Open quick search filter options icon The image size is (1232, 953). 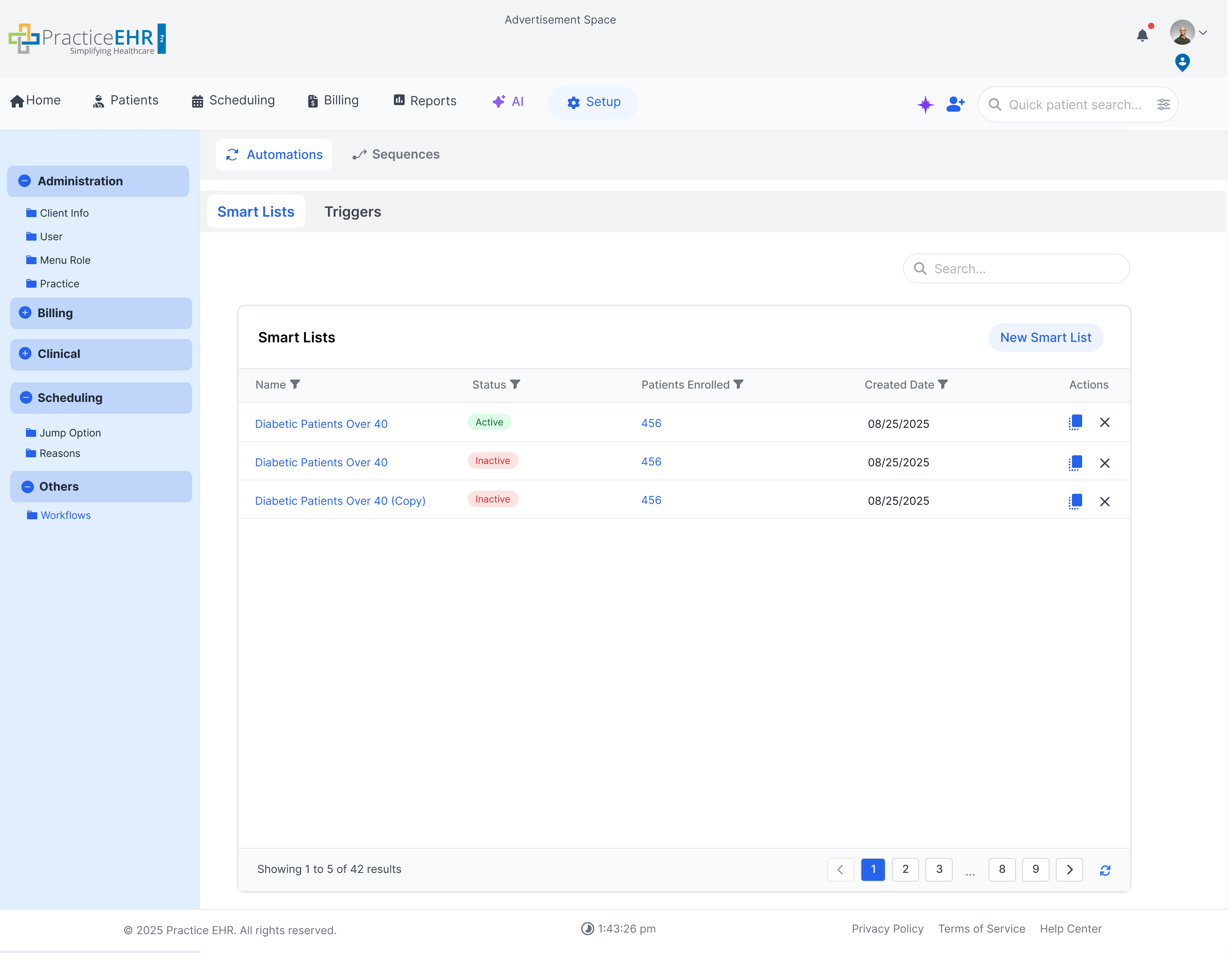point(1163,104)
